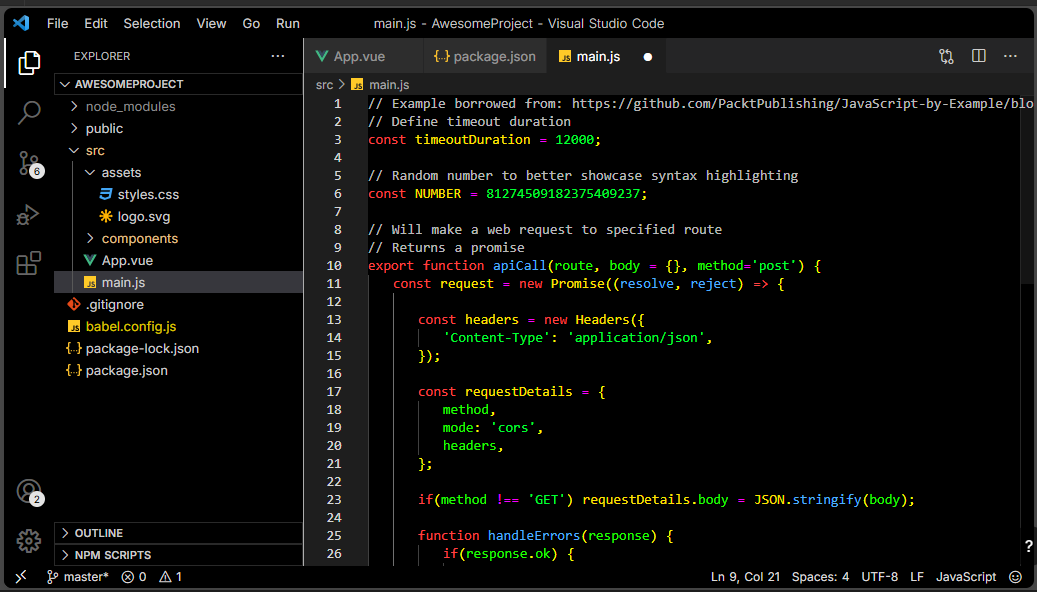Open the File menu
Viewport: 1037px width, 592px height.
coord(58,23)
